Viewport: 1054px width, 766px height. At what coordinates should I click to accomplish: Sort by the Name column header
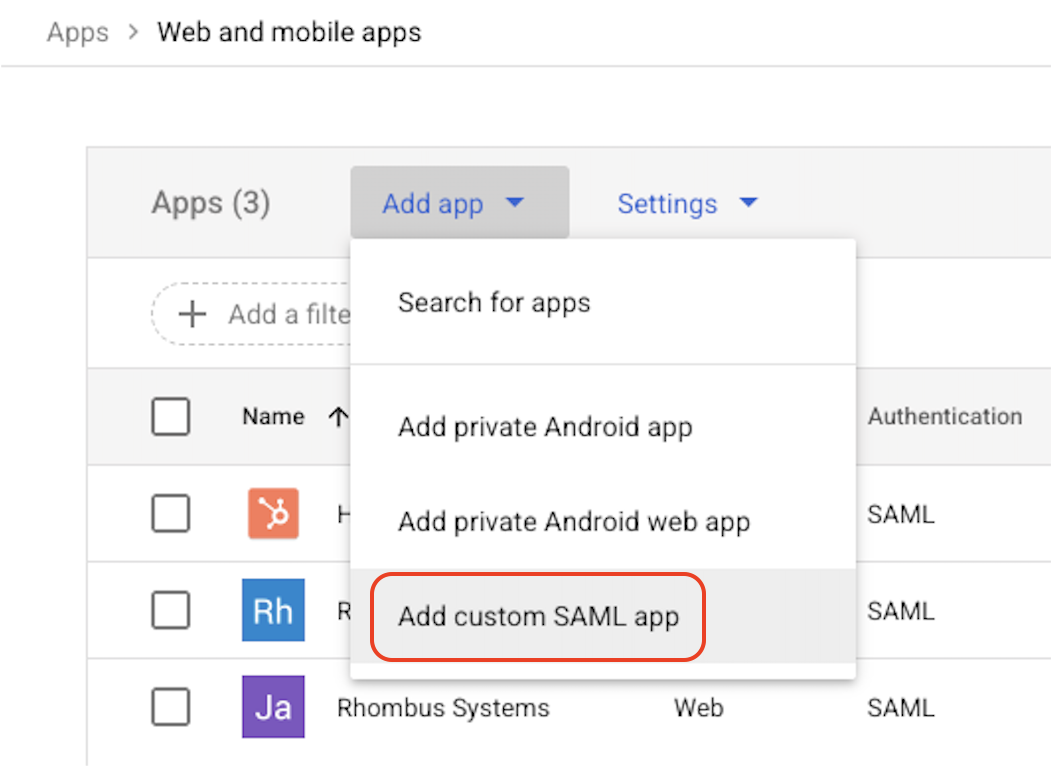coord(273,417)
